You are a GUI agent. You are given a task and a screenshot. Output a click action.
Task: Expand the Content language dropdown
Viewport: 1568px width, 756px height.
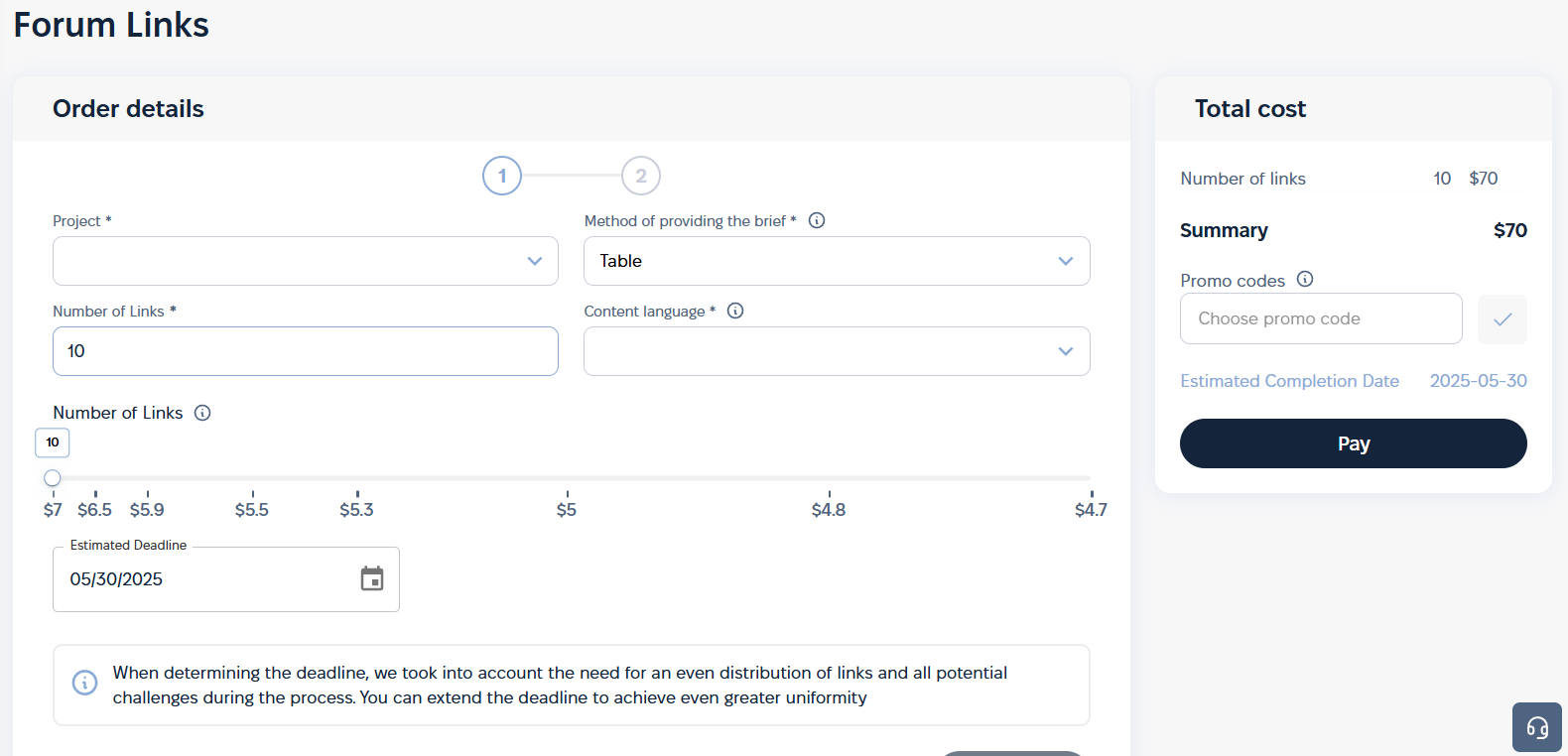(837, 351)
